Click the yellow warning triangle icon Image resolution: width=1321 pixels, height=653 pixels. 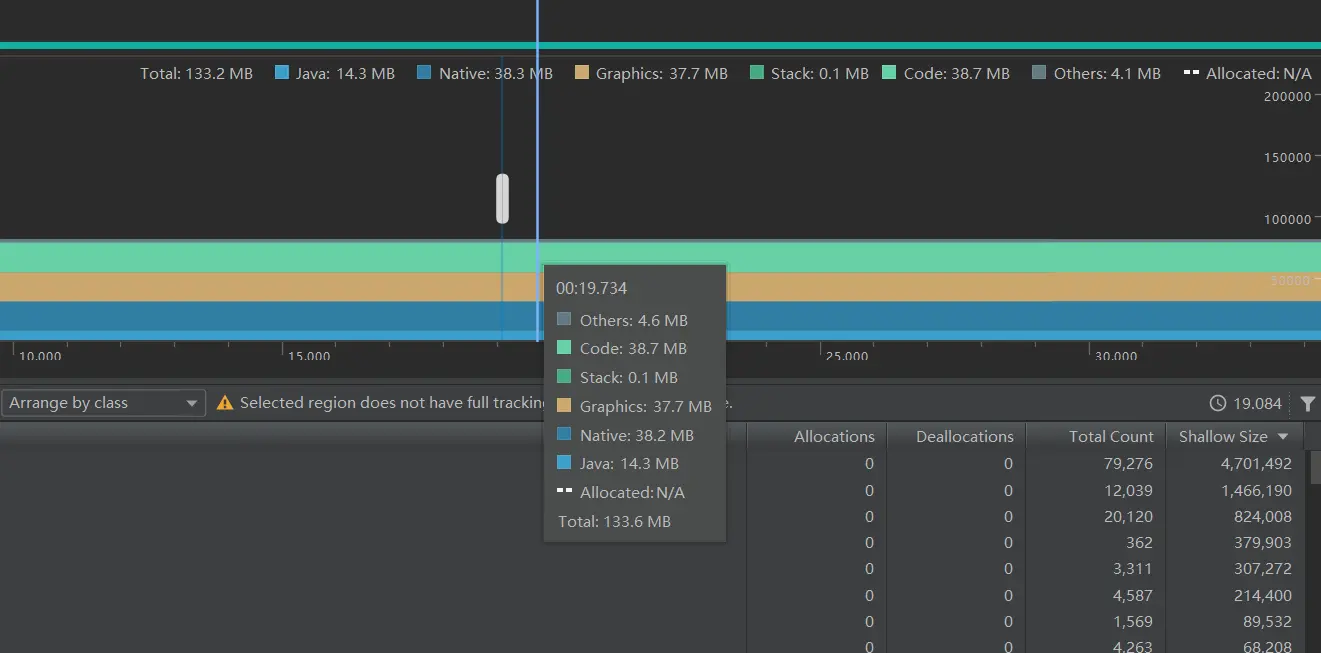click(x=225, y=403)
